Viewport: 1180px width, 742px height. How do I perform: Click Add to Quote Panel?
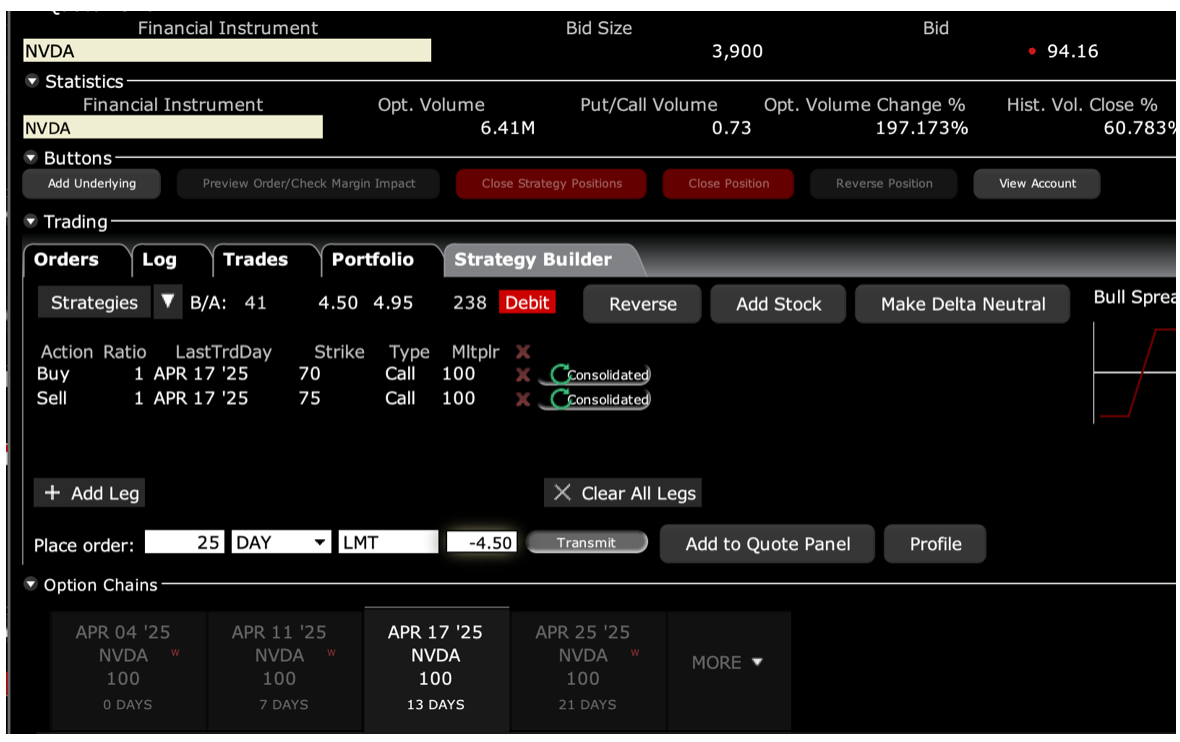coord(768,544)
